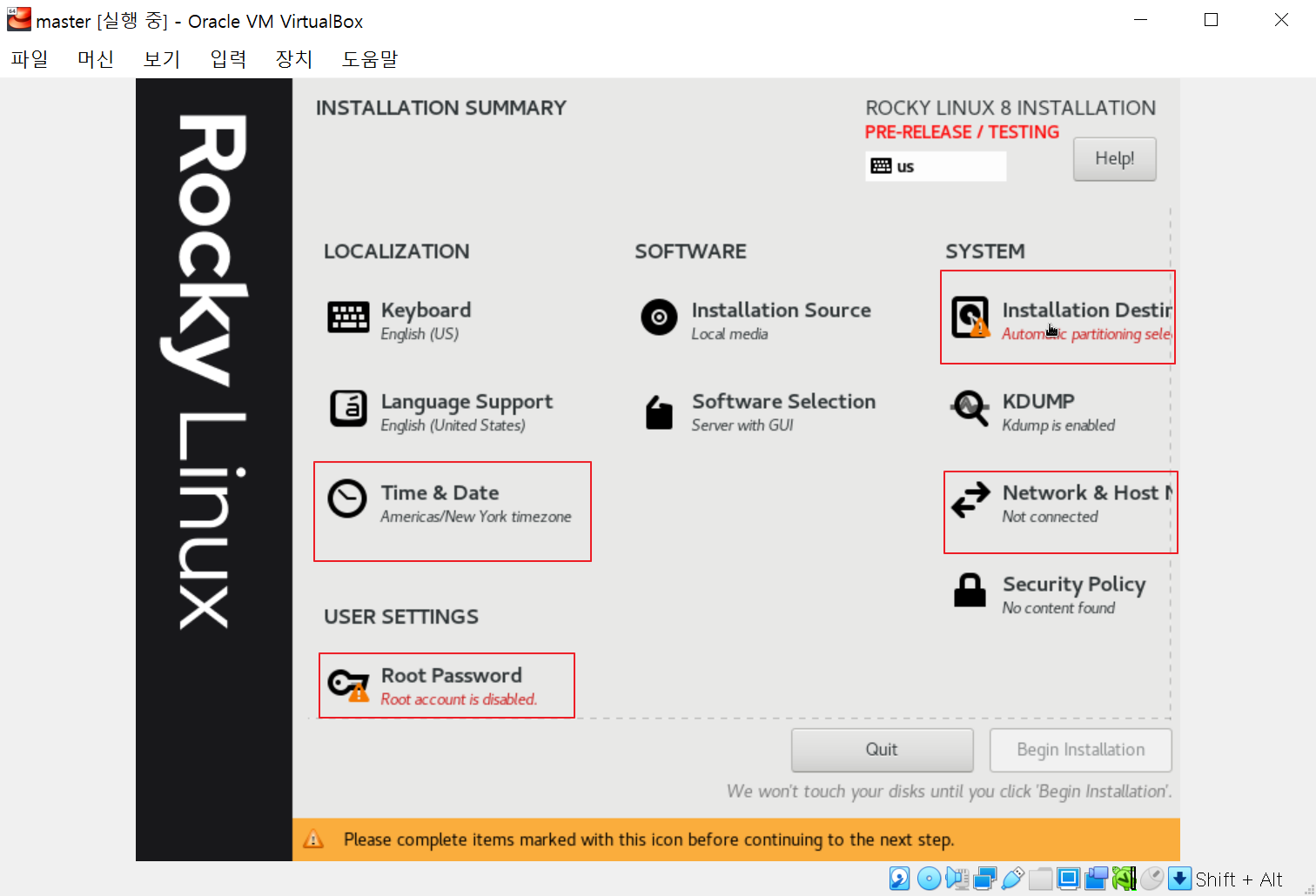The height and width of the screenshot is (896, 1316).
Task: Quit the installer
Action: 882,750
